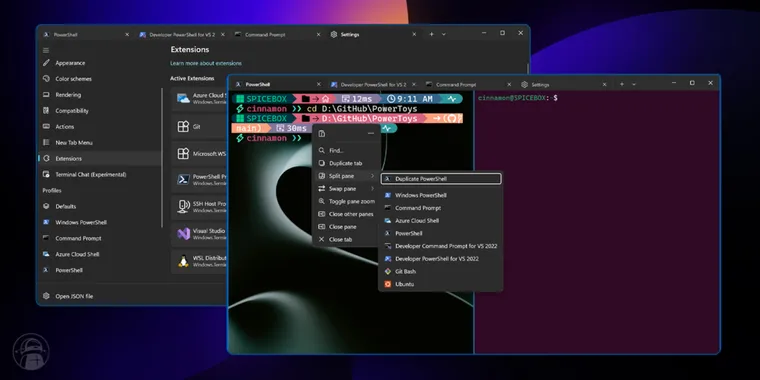This screenshot has width=760, height=380.
Task: Select Close pane in context menu
Action: click(x=346, y=227)
